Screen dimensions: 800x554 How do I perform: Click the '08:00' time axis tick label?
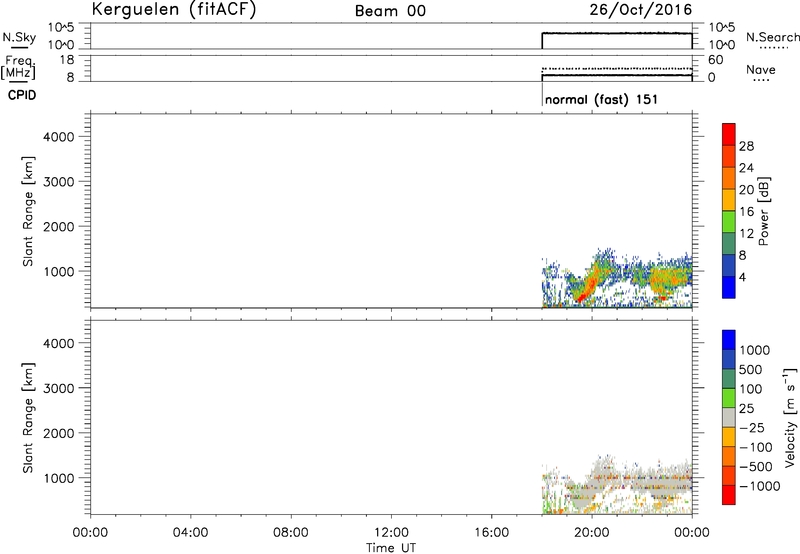(291, 533)
